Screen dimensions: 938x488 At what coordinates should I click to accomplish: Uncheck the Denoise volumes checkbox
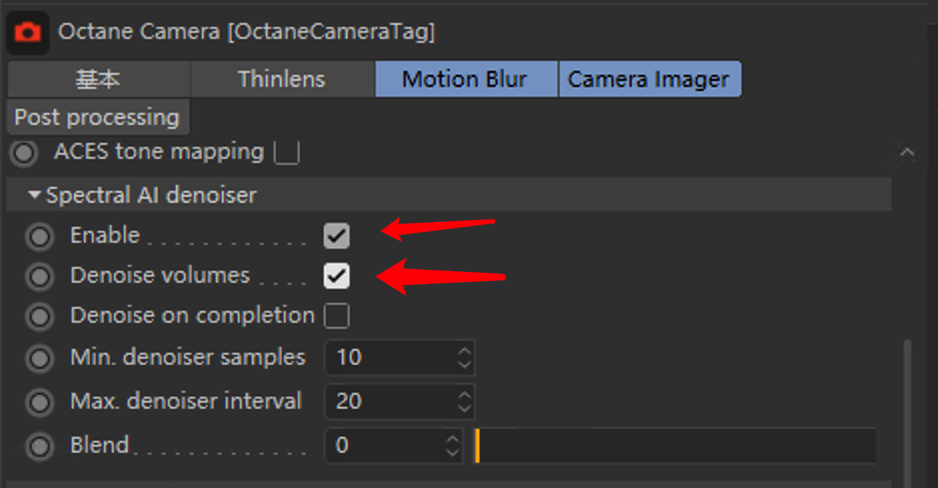[x=336, y=276]
